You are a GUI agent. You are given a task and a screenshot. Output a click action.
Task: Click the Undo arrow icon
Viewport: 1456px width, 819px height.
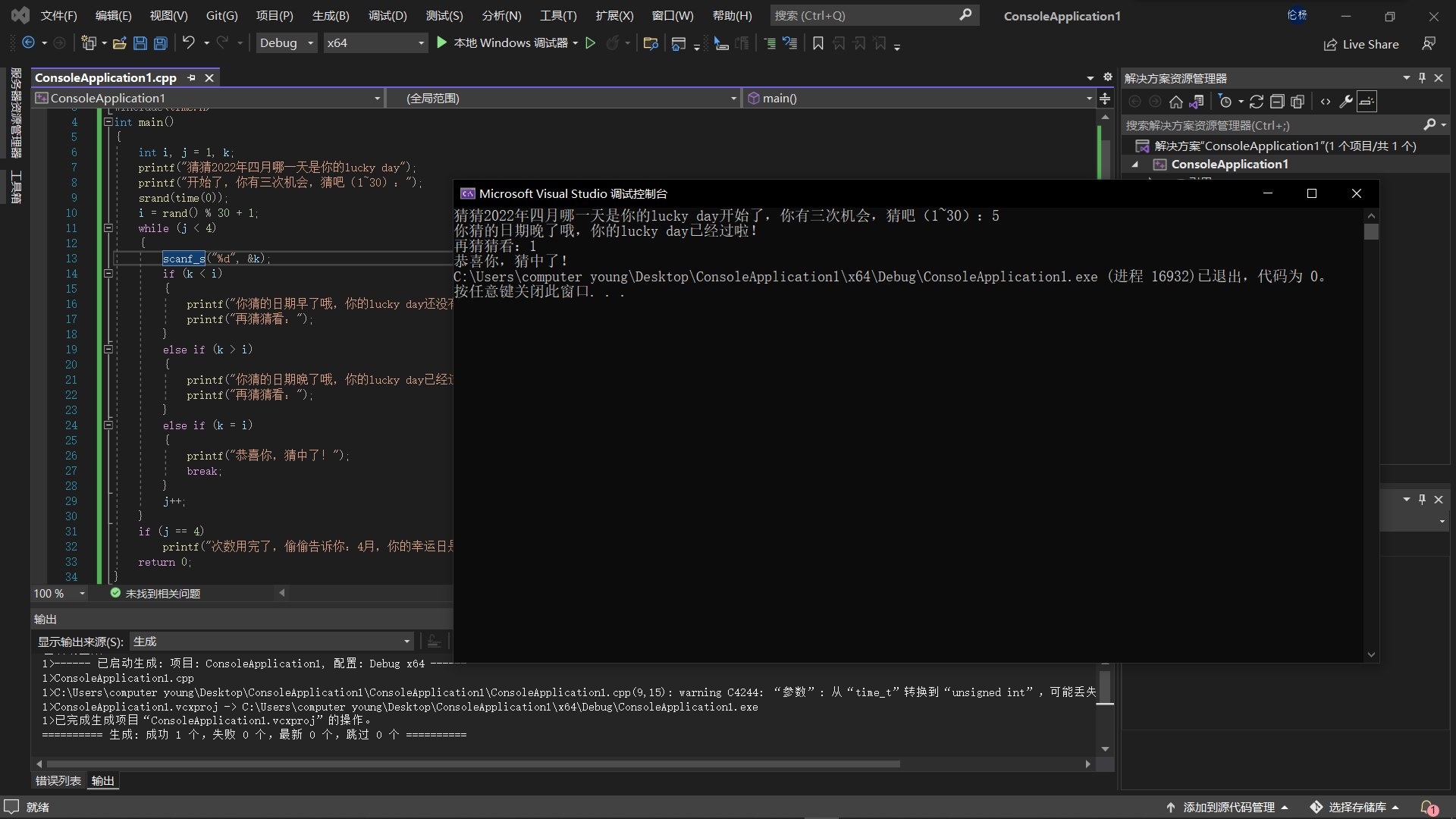pos(189,43)
